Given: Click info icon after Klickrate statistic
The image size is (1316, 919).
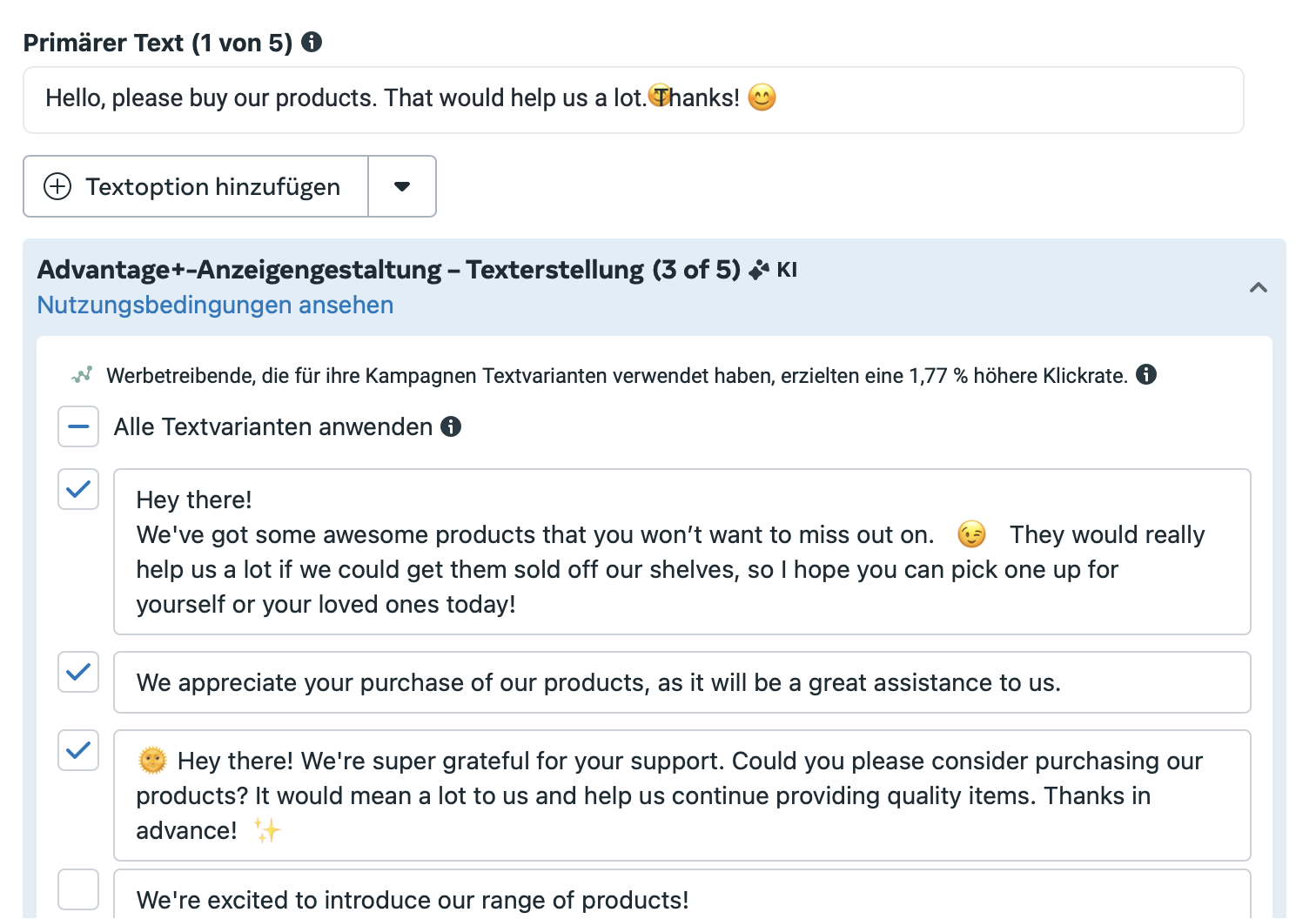Looking at the screenshot, I should tap(1147, 375).
